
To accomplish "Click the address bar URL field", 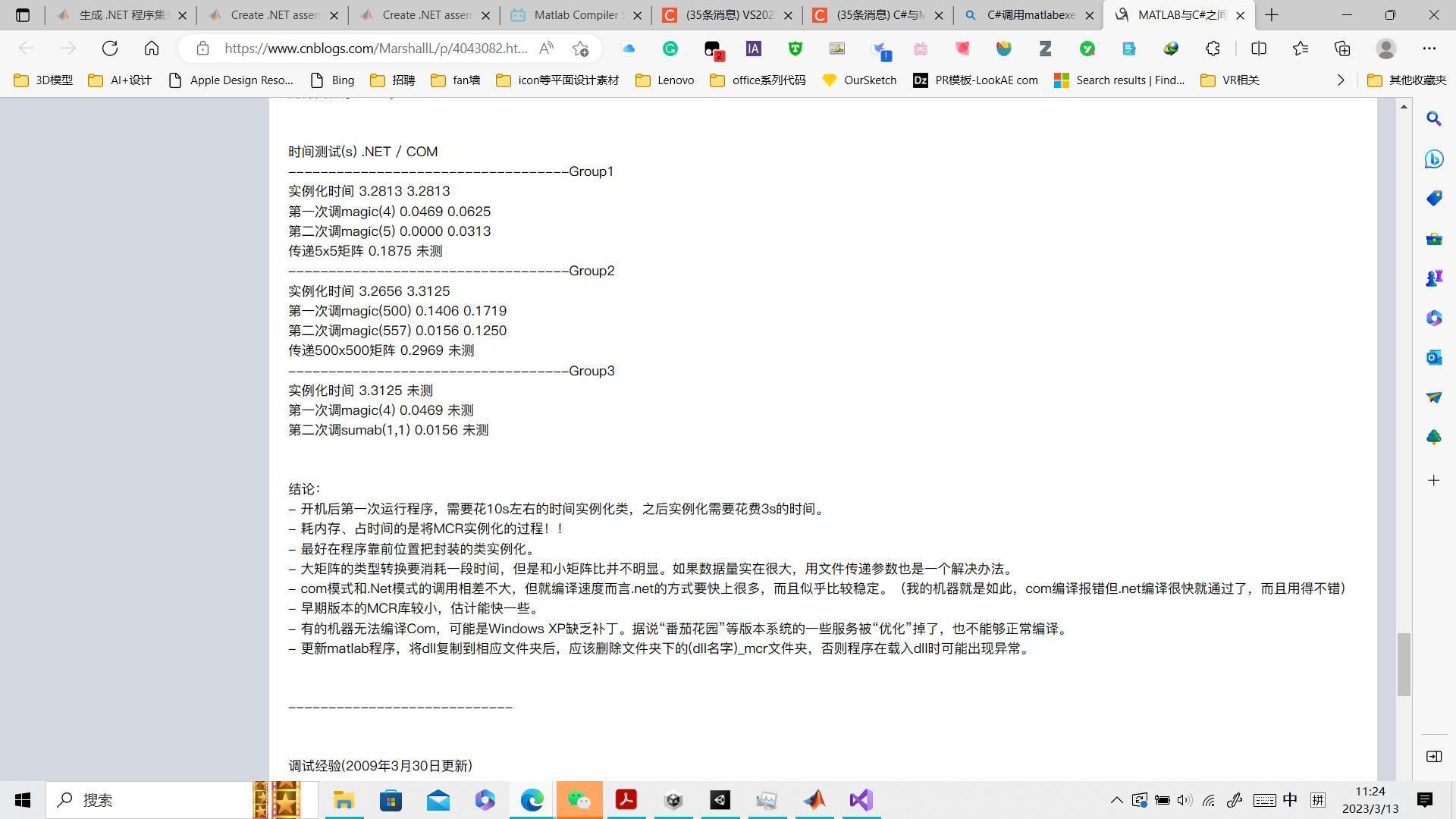I will coord(375,49).
